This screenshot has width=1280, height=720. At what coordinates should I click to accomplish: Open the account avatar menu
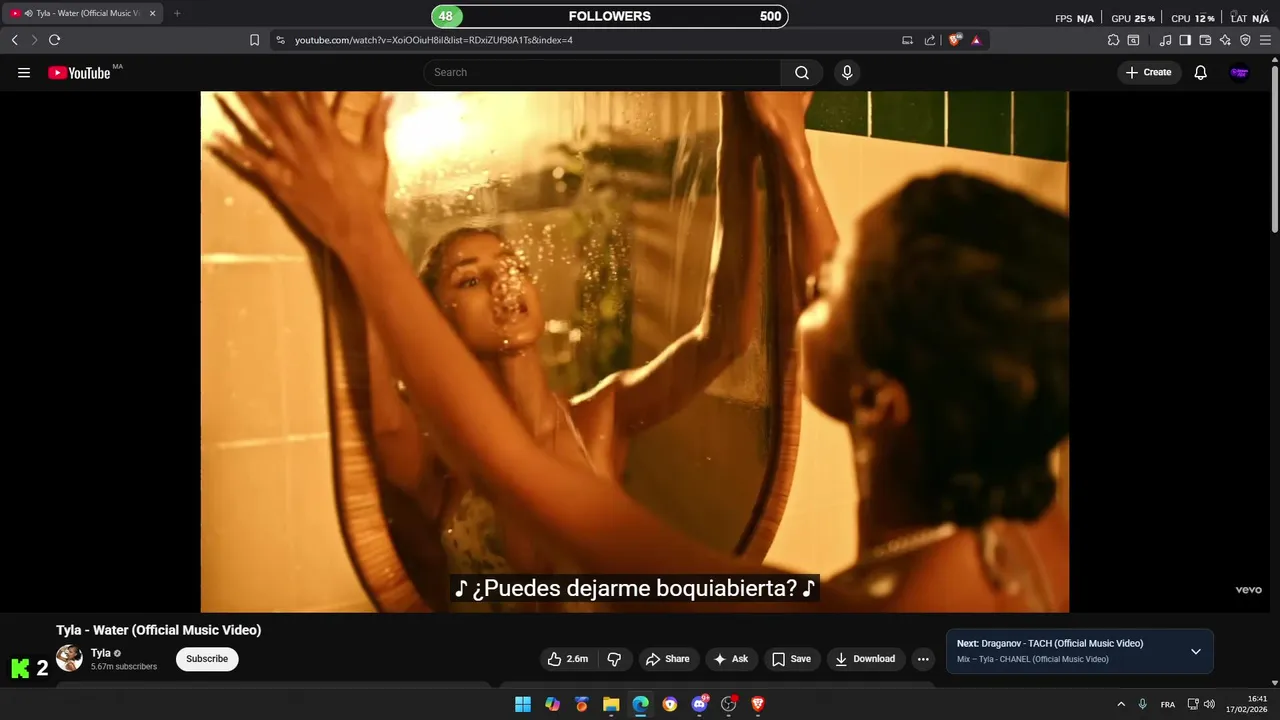[1239, 72]
